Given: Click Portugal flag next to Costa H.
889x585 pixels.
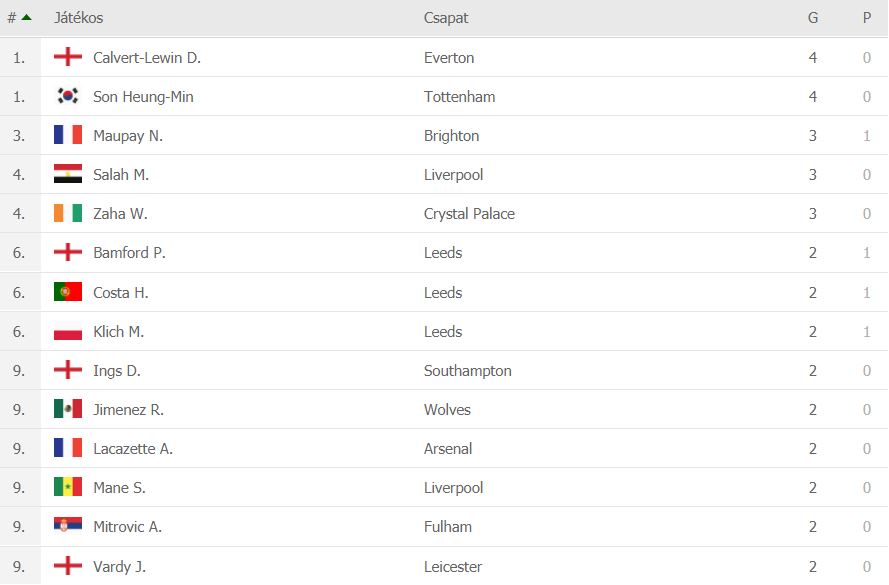Looking at the screenshot, I should 68,292.
